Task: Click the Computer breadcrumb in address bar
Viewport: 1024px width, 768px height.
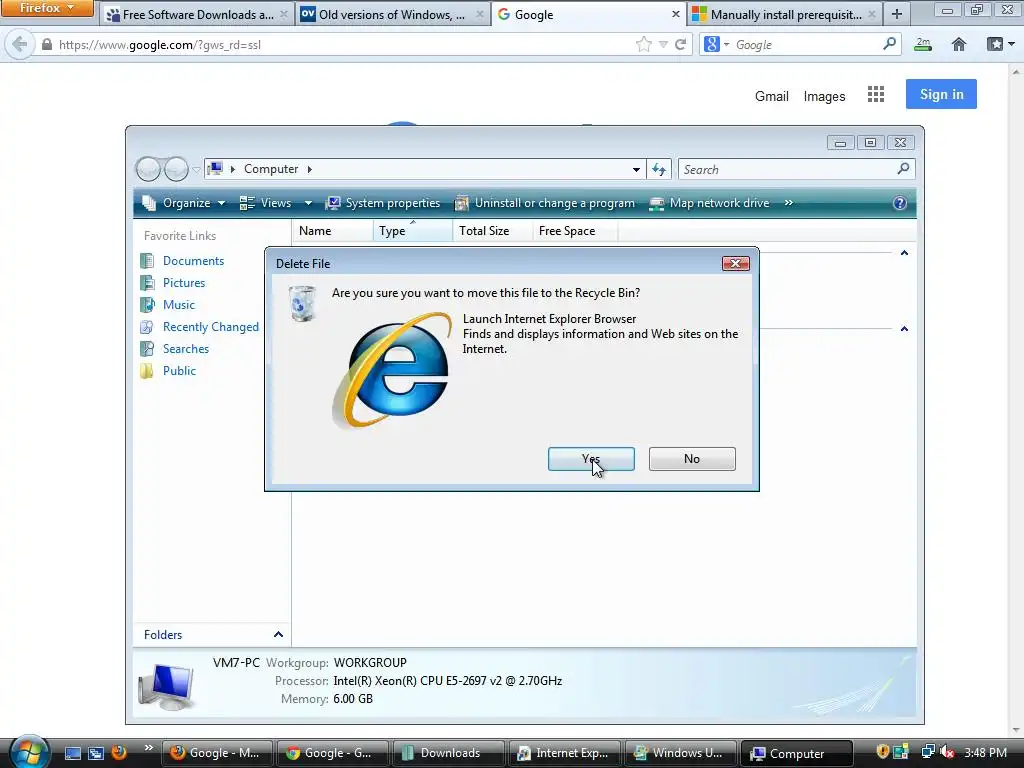Action: [271, 169]
